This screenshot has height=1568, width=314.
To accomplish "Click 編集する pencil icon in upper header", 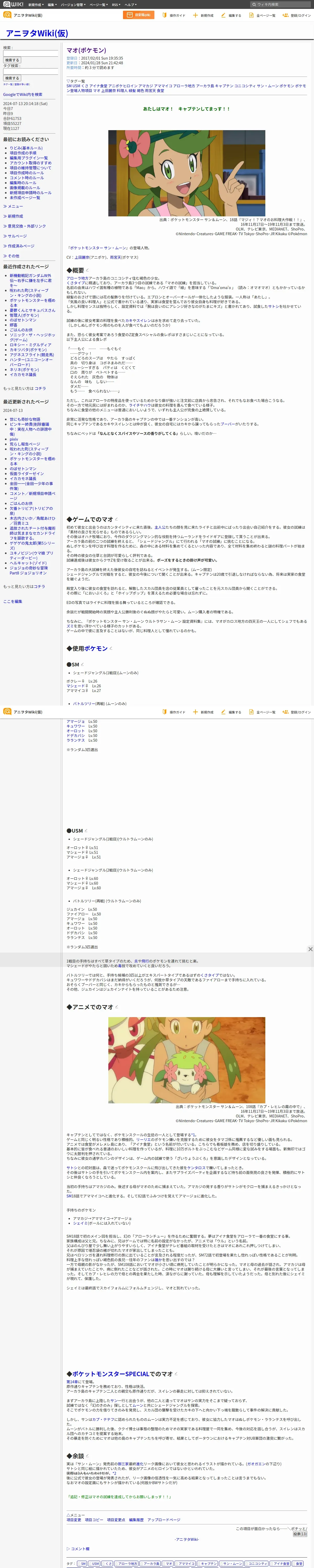I will pos(231,15).
